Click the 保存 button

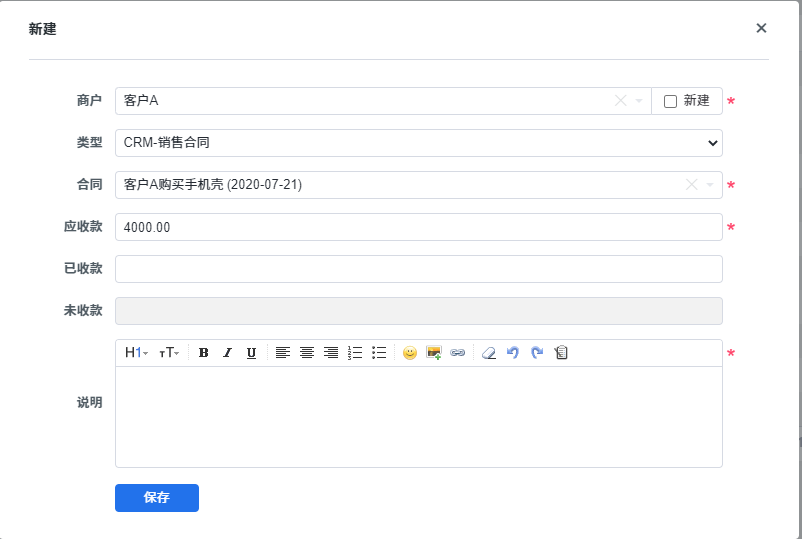coord(157,498)
